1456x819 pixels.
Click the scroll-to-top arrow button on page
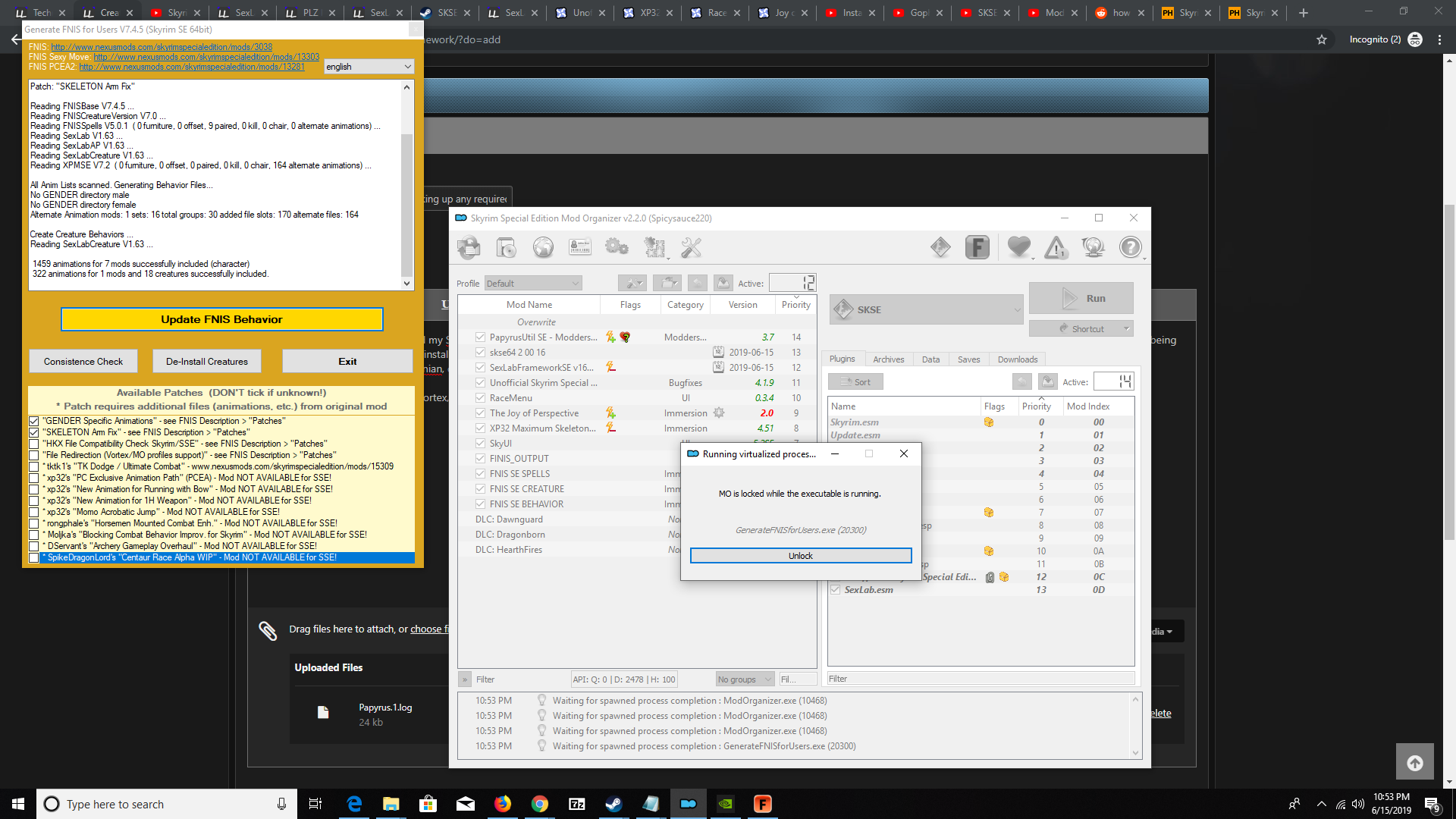coord(1415,763)
